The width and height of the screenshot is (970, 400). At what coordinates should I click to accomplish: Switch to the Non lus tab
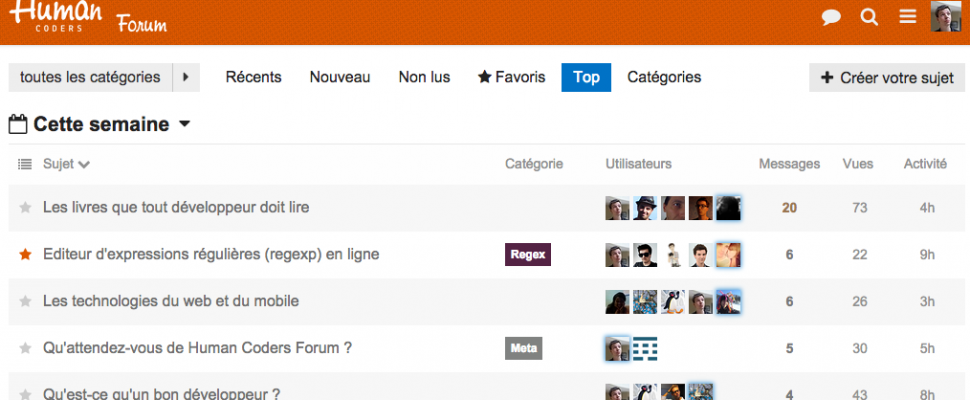(x=424, y=77)
